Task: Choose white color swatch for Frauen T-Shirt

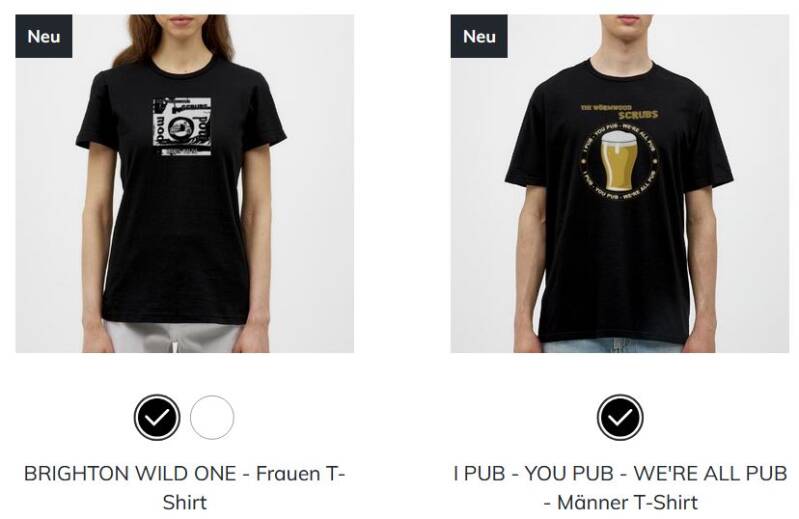Action: pyautogui.click(x=212, y=417)
